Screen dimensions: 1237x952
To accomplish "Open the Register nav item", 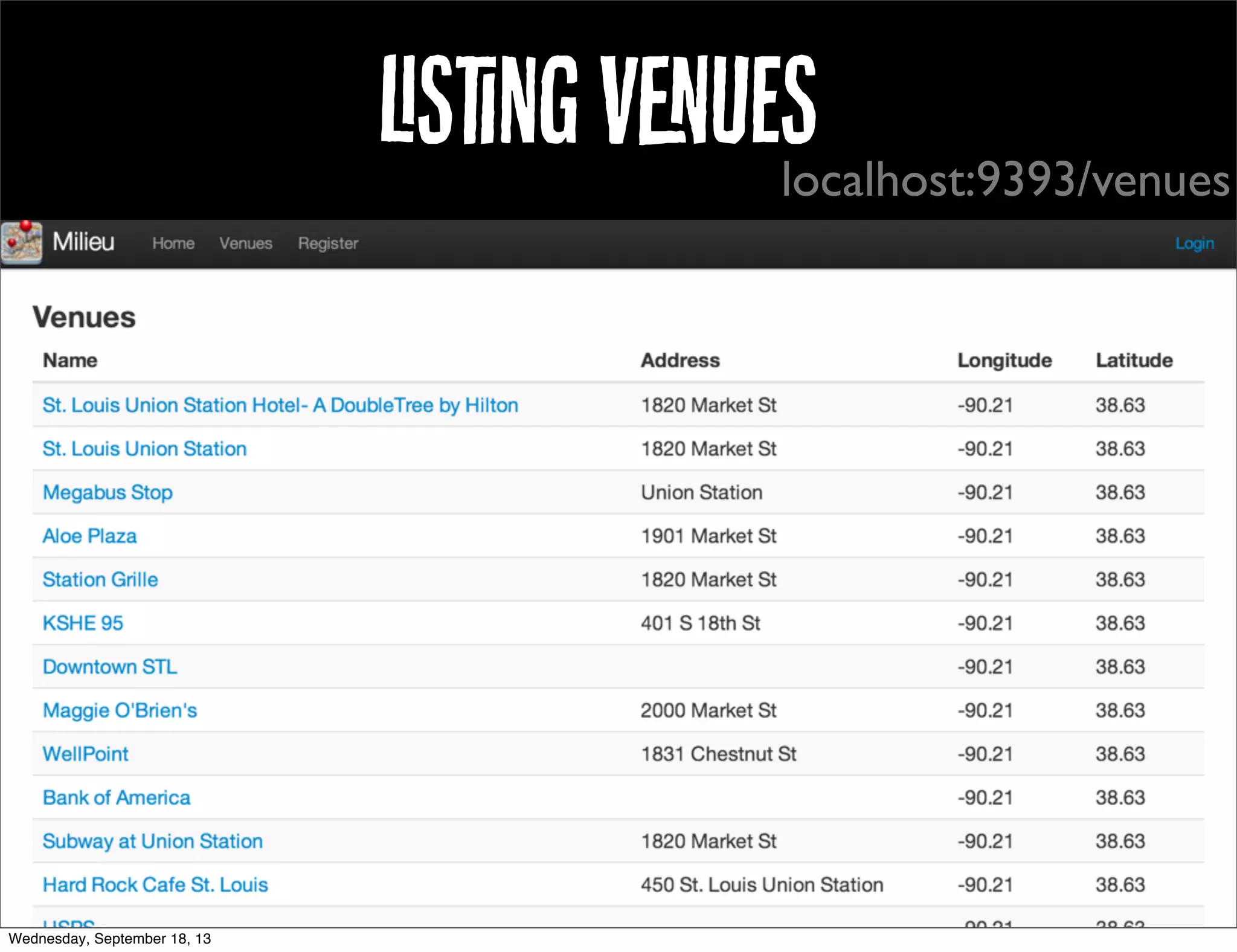I will pyautogui.click(x=328, y=243).
